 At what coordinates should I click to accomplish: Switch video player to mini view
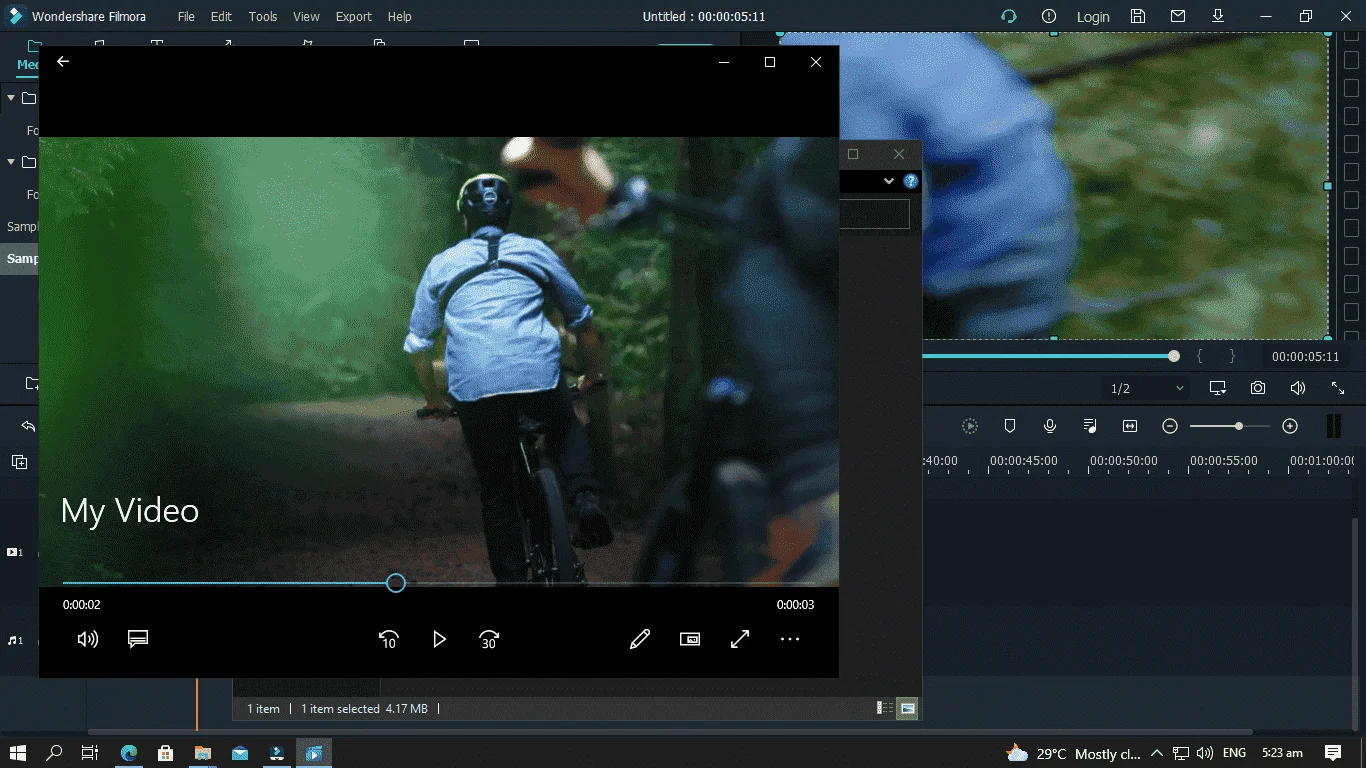pos(690,639)
